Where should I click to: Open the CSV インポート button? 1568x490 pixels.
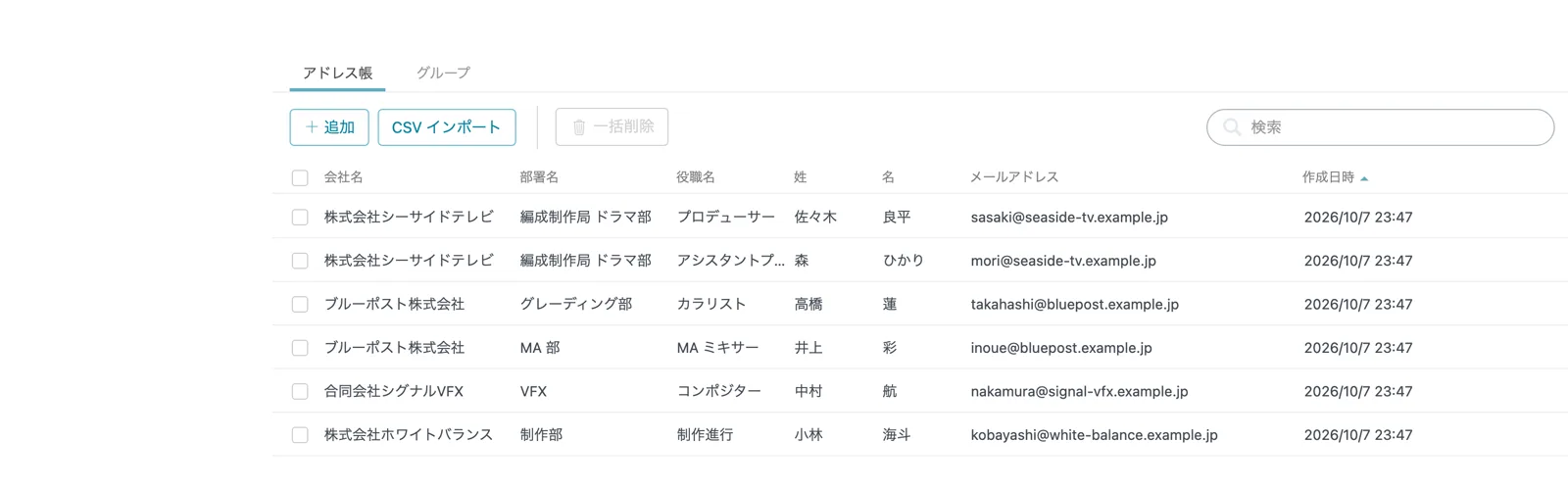point(447,127)
